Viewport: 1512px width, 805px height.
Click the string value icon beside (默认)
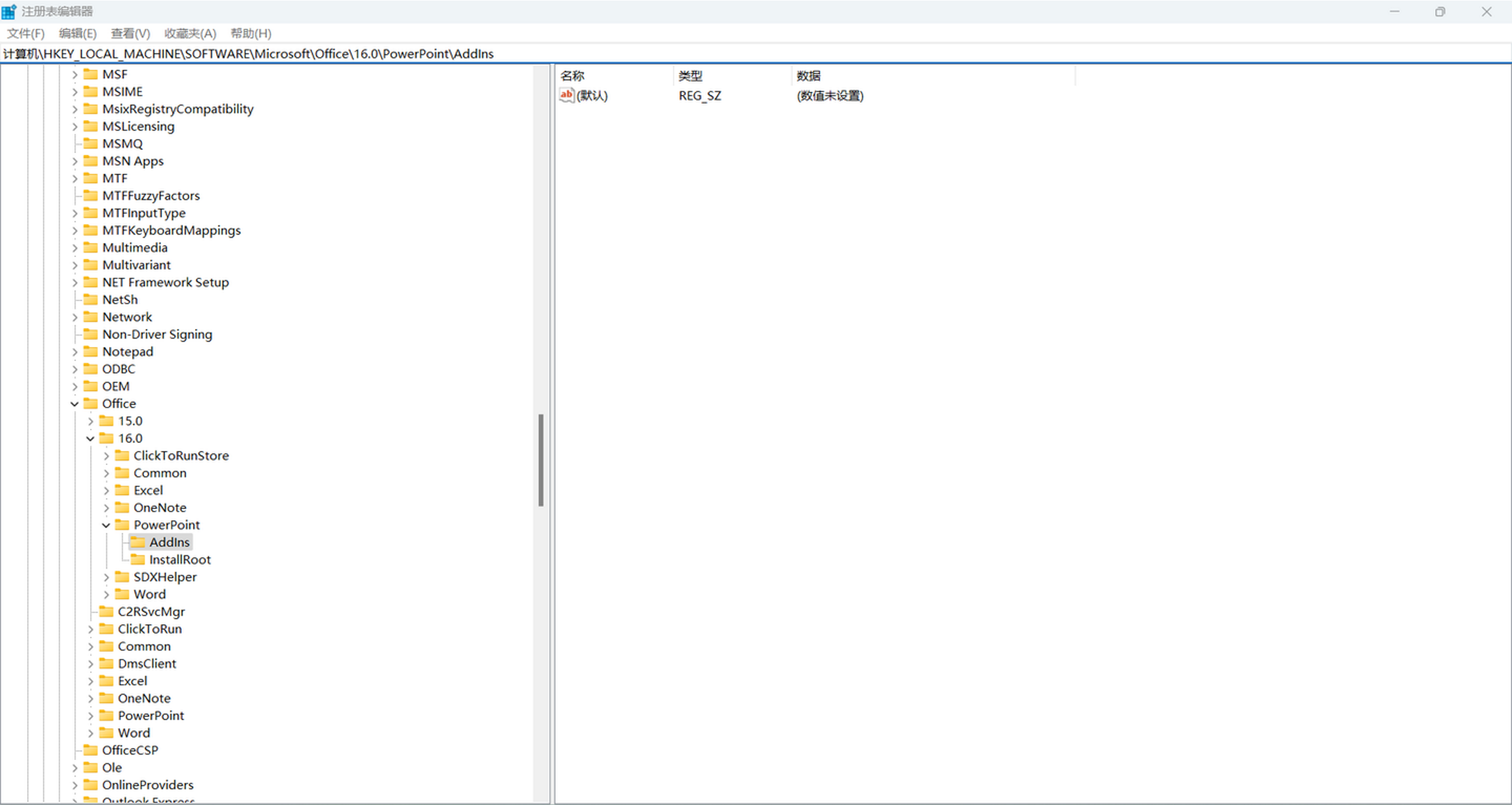pos(566,95)
